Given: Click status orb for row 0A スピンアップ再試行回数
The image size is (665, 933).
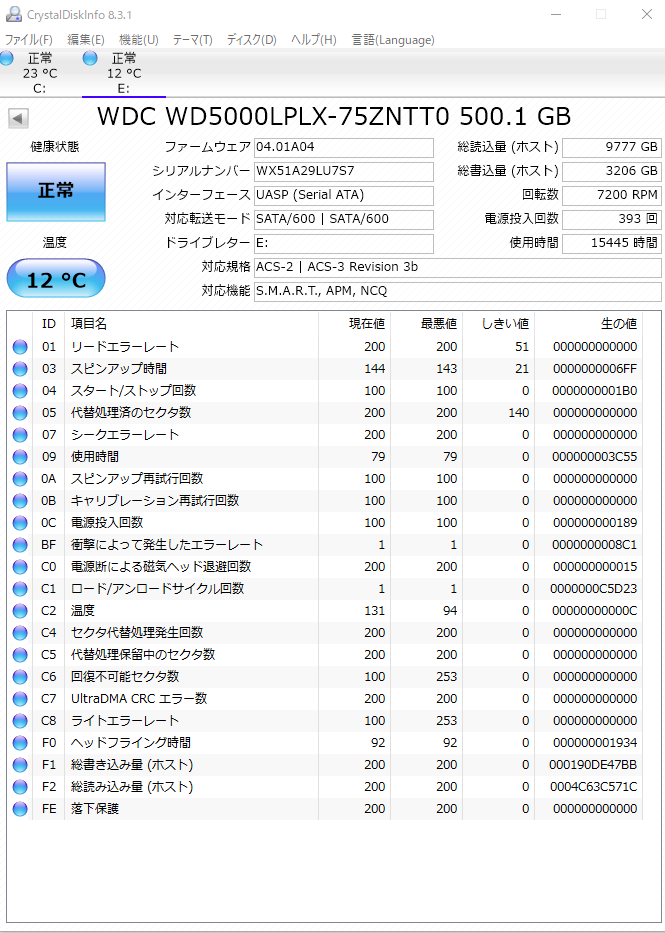Looking at the screenshot, I should coord(20,479).
